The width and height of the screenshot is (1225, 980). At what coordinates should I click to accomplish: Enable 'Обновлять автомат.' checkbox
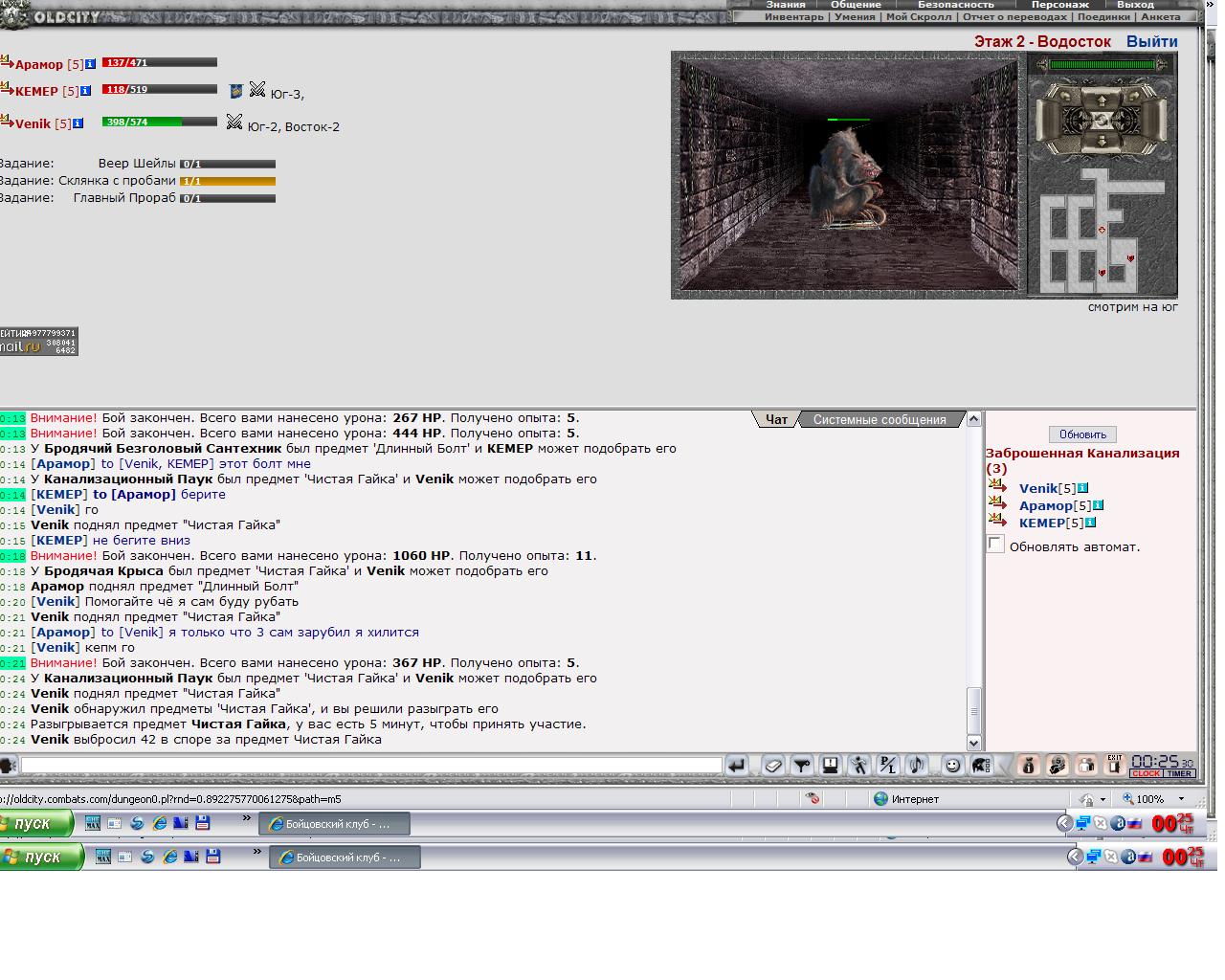pos(996,545)
